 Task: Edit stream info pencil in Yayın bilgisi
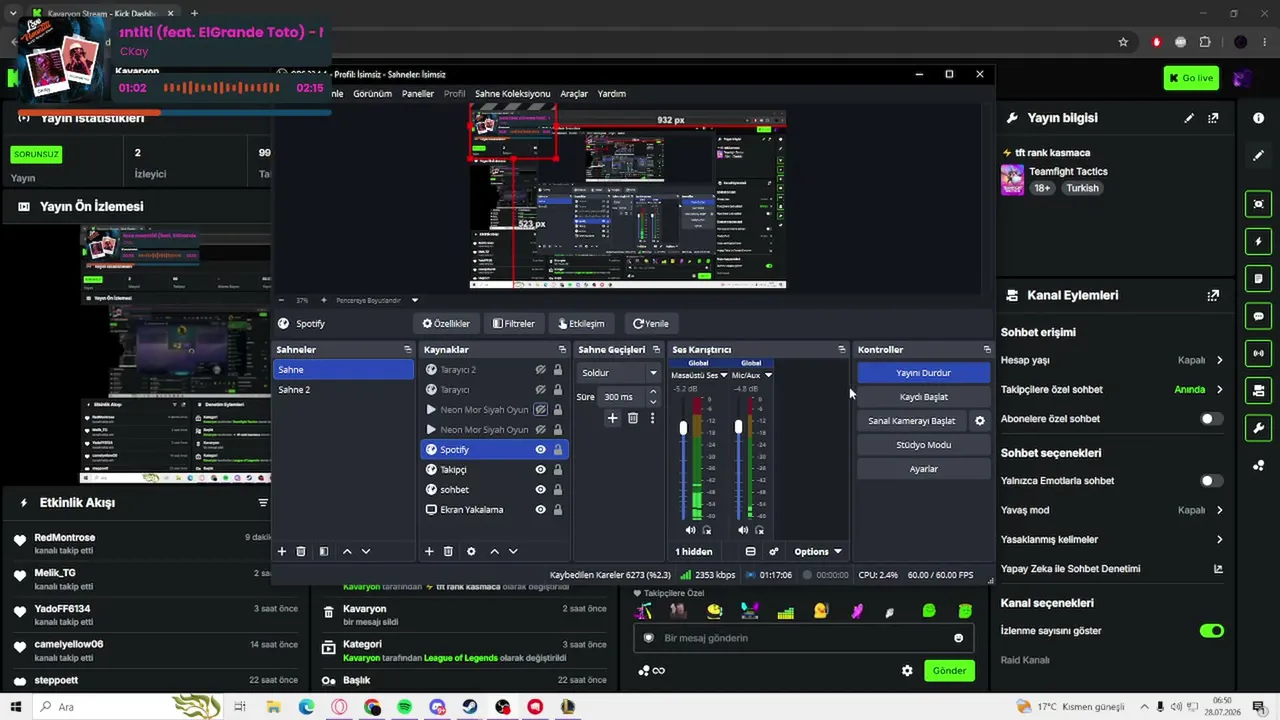(1189, 118)
